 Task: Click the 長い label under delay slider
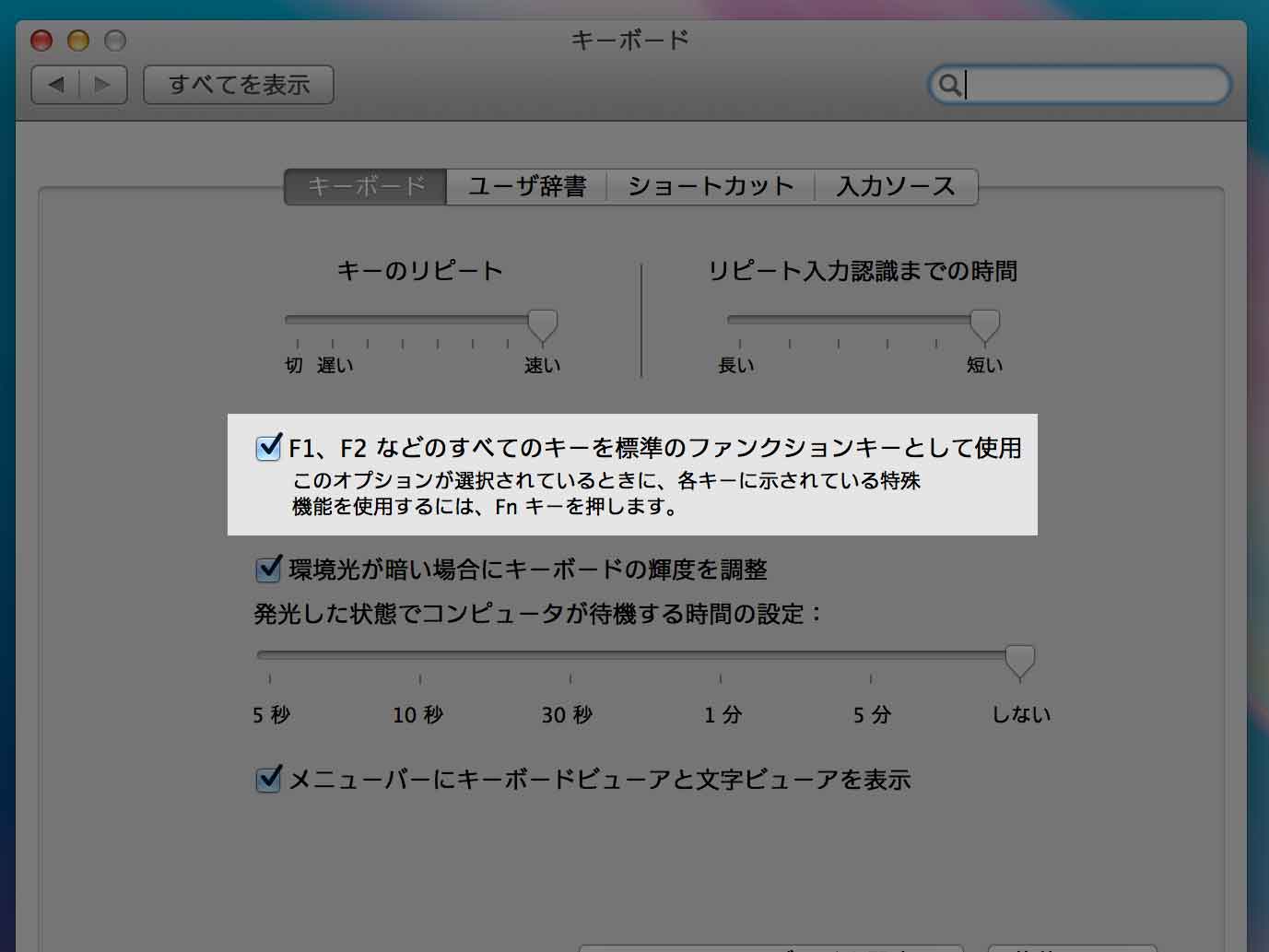[x=736, y=366]
